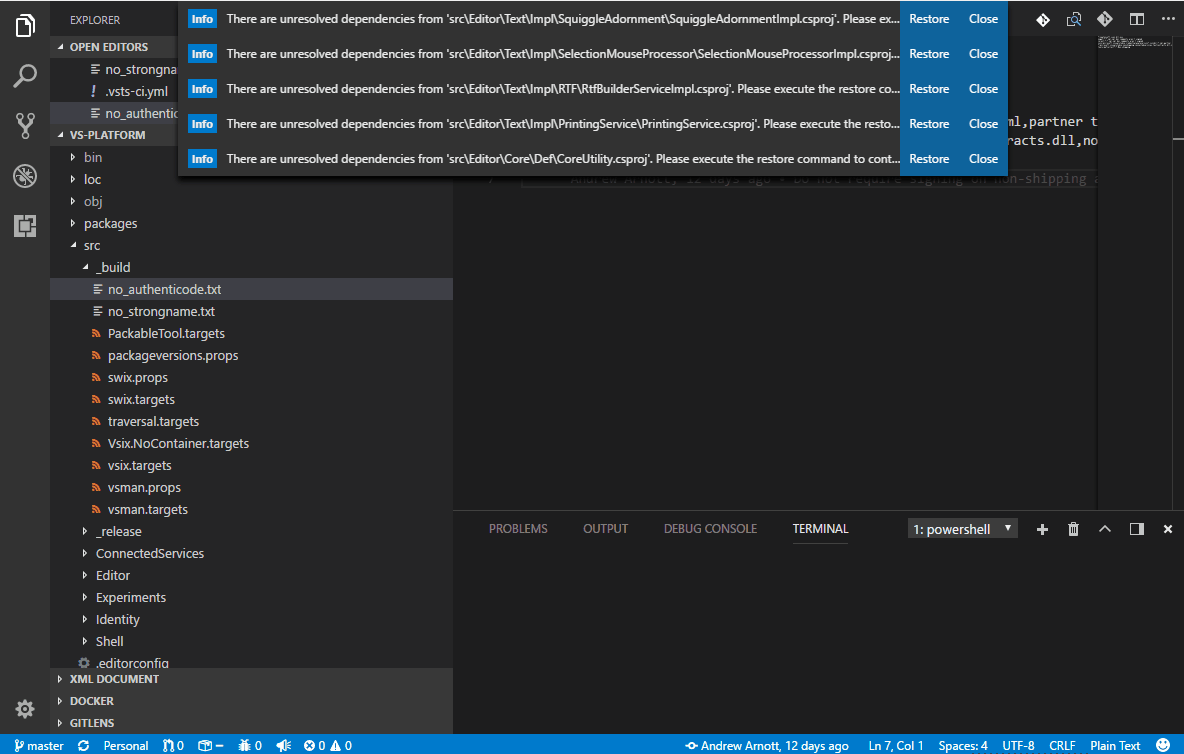1184x754 pixels.
Task: Open the Manage gear menu
Action: point(25,709)
